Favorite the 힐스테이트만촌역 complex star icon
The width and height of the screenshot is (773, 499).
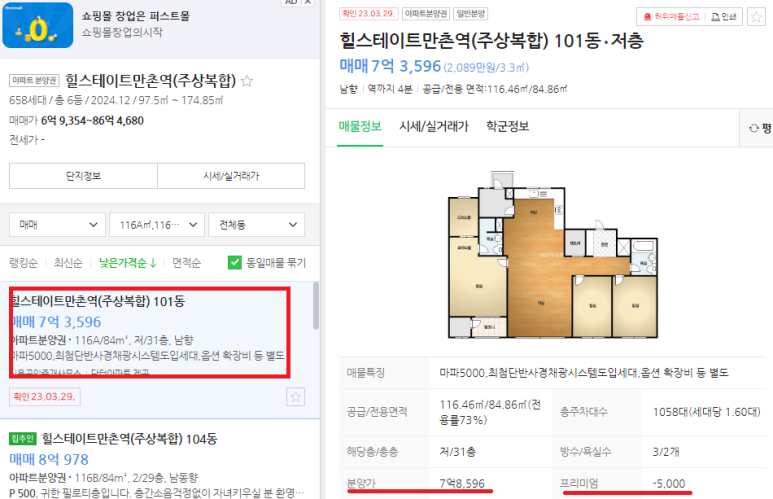(x=247, y=81)
